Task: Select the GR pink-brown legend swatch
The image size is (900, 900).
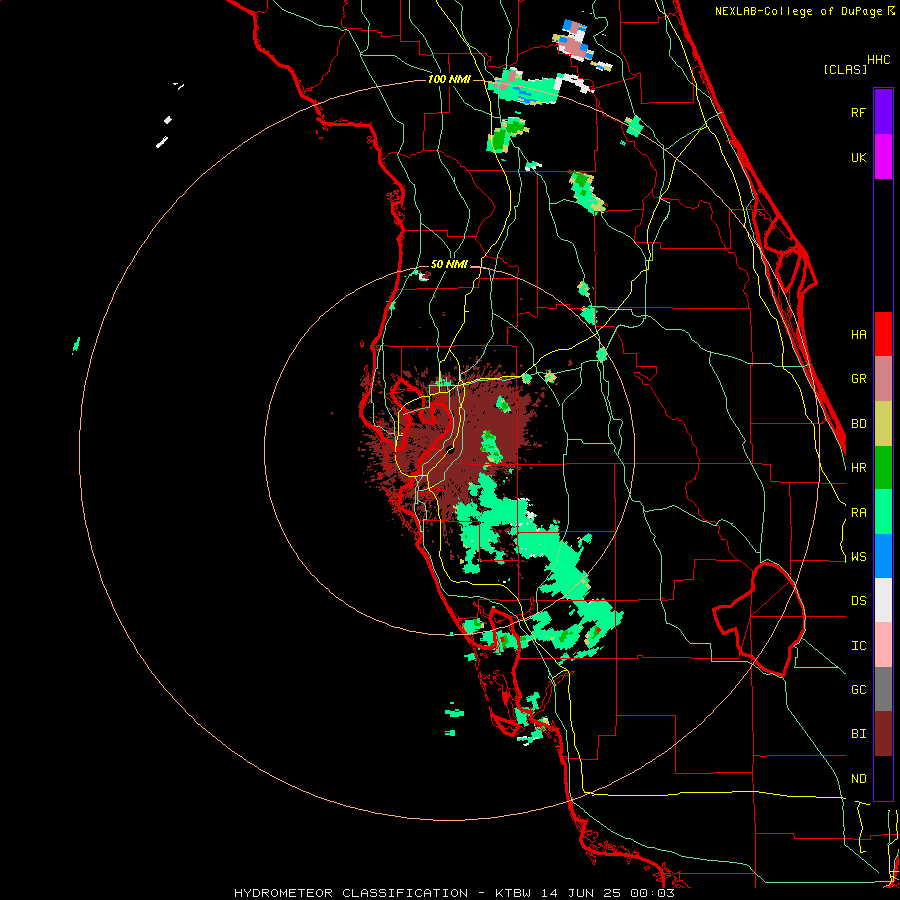Action: pos(883,379)
